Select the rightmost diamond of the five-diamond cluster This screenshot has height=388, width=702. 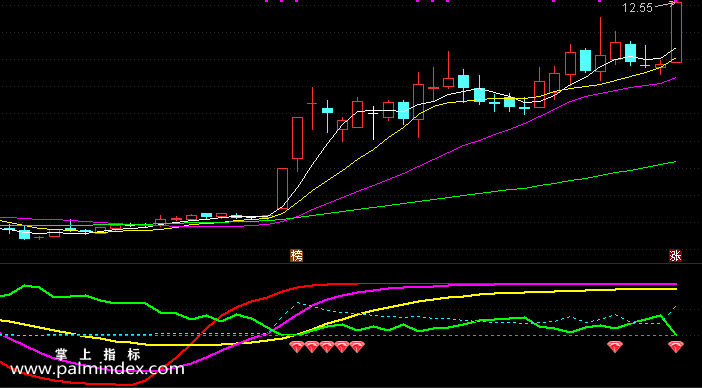(357, 346)
